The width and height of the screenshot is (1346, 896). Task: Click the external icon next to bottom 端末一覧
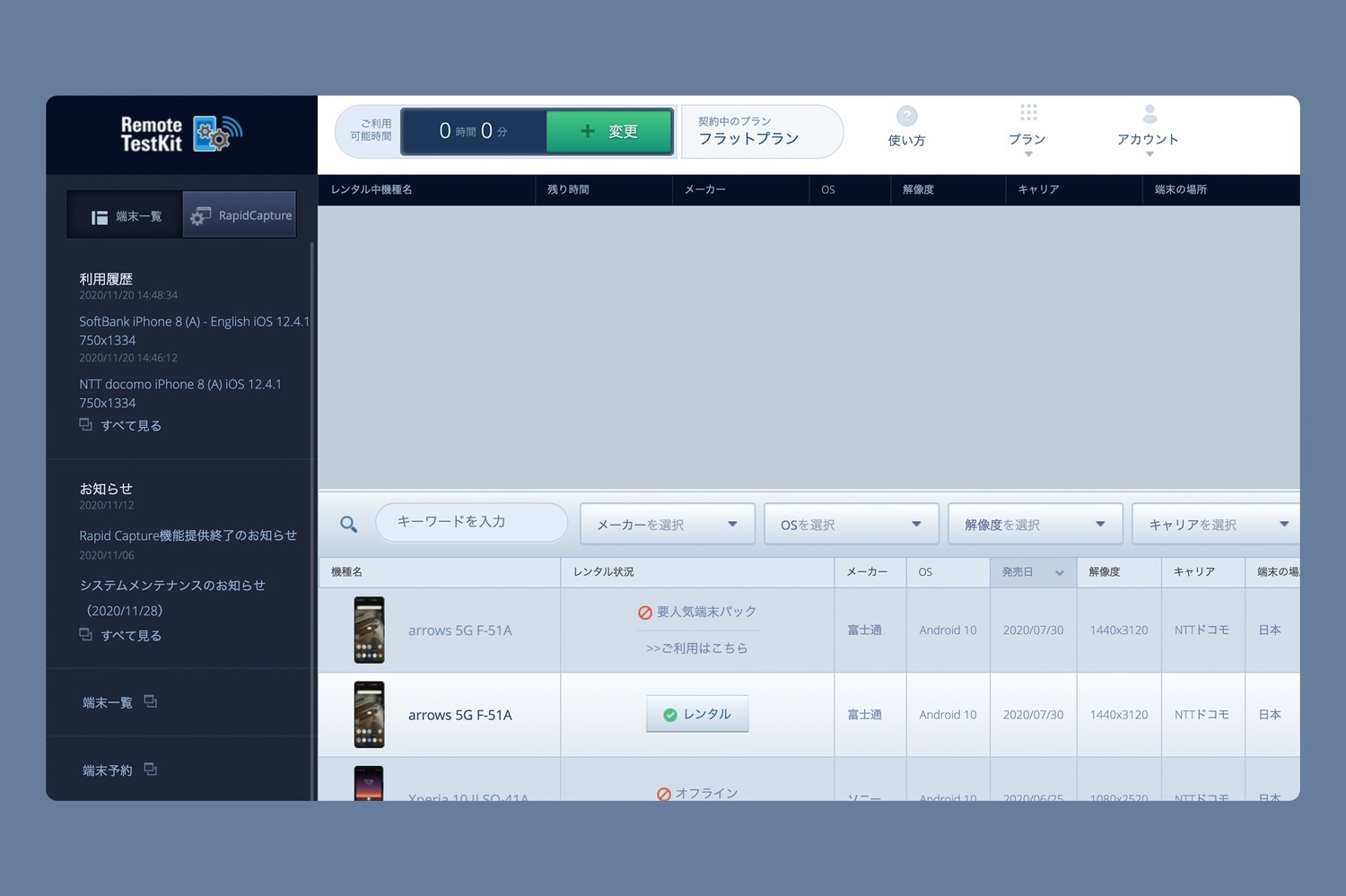pos(151,701)
